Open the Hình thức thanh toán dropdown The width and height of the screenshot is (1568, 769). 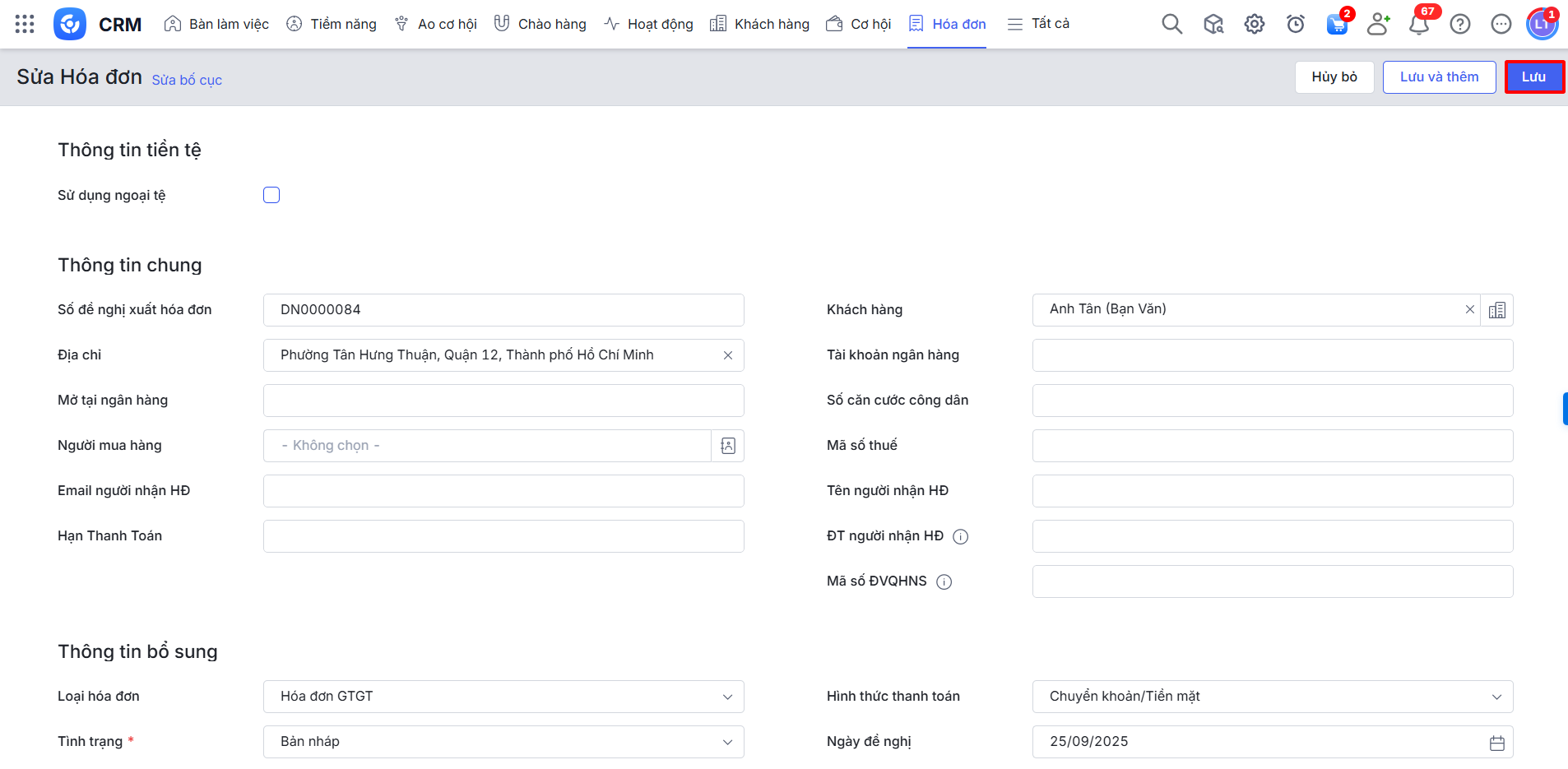1272,697
